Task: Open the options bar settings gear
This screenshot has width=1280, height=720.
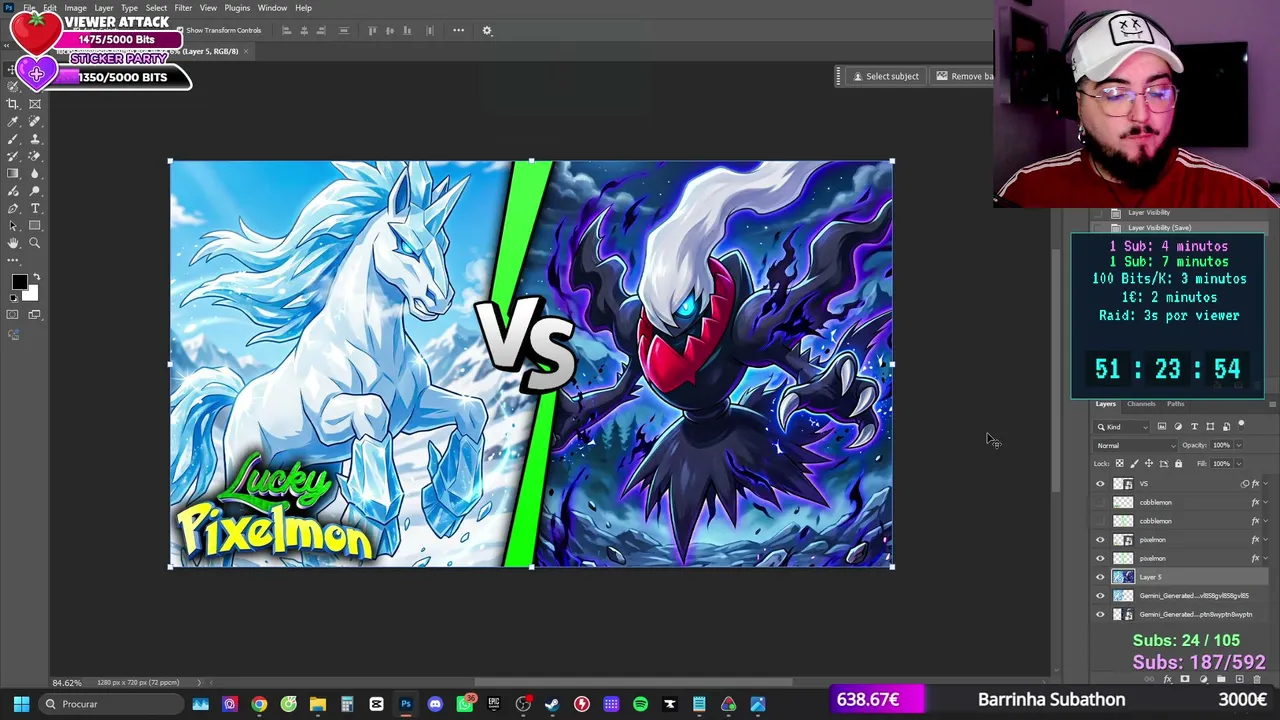Action: [487, 30]
